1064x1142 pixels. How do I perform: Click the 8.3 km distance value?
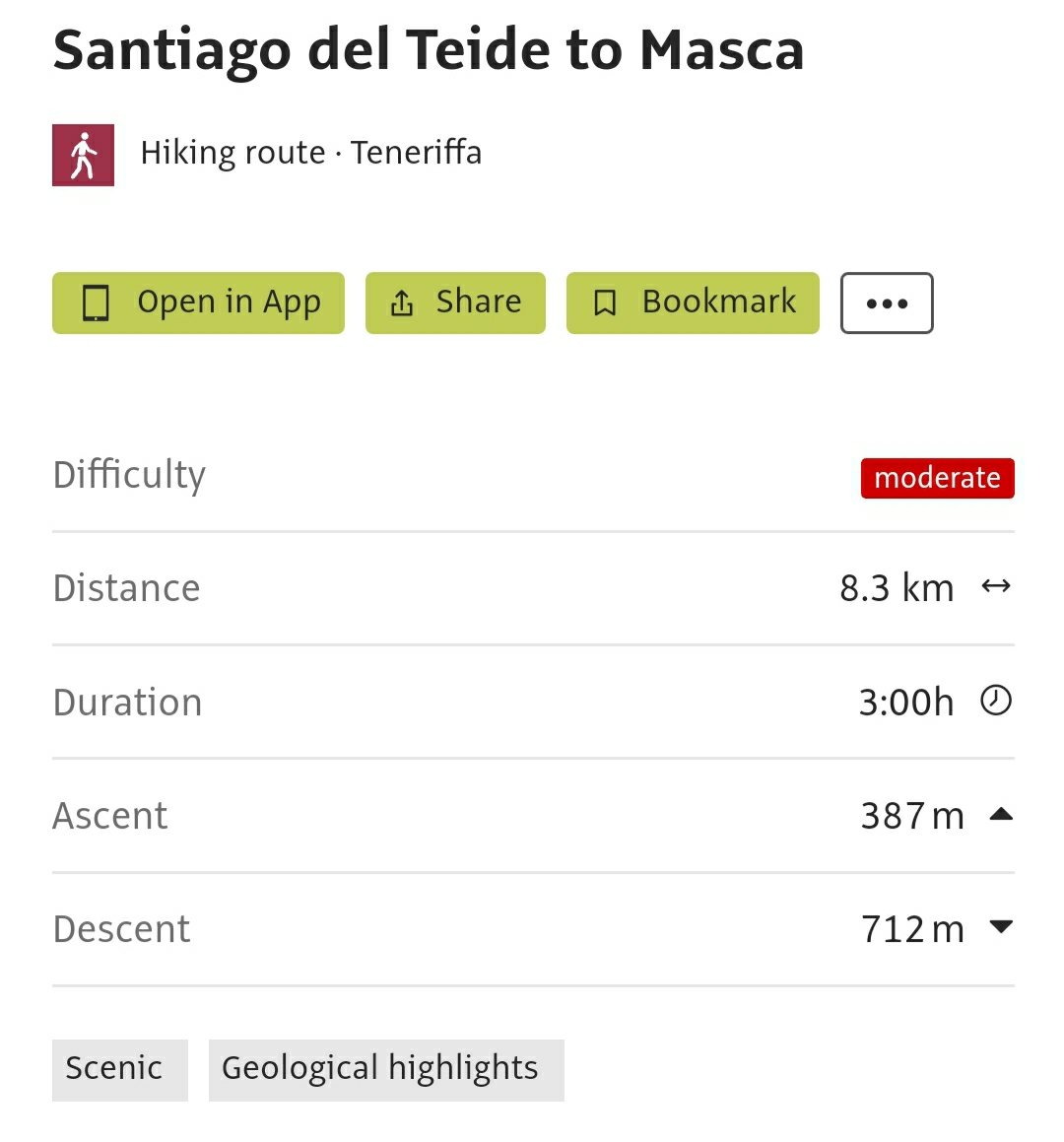(x=897, y=588)
